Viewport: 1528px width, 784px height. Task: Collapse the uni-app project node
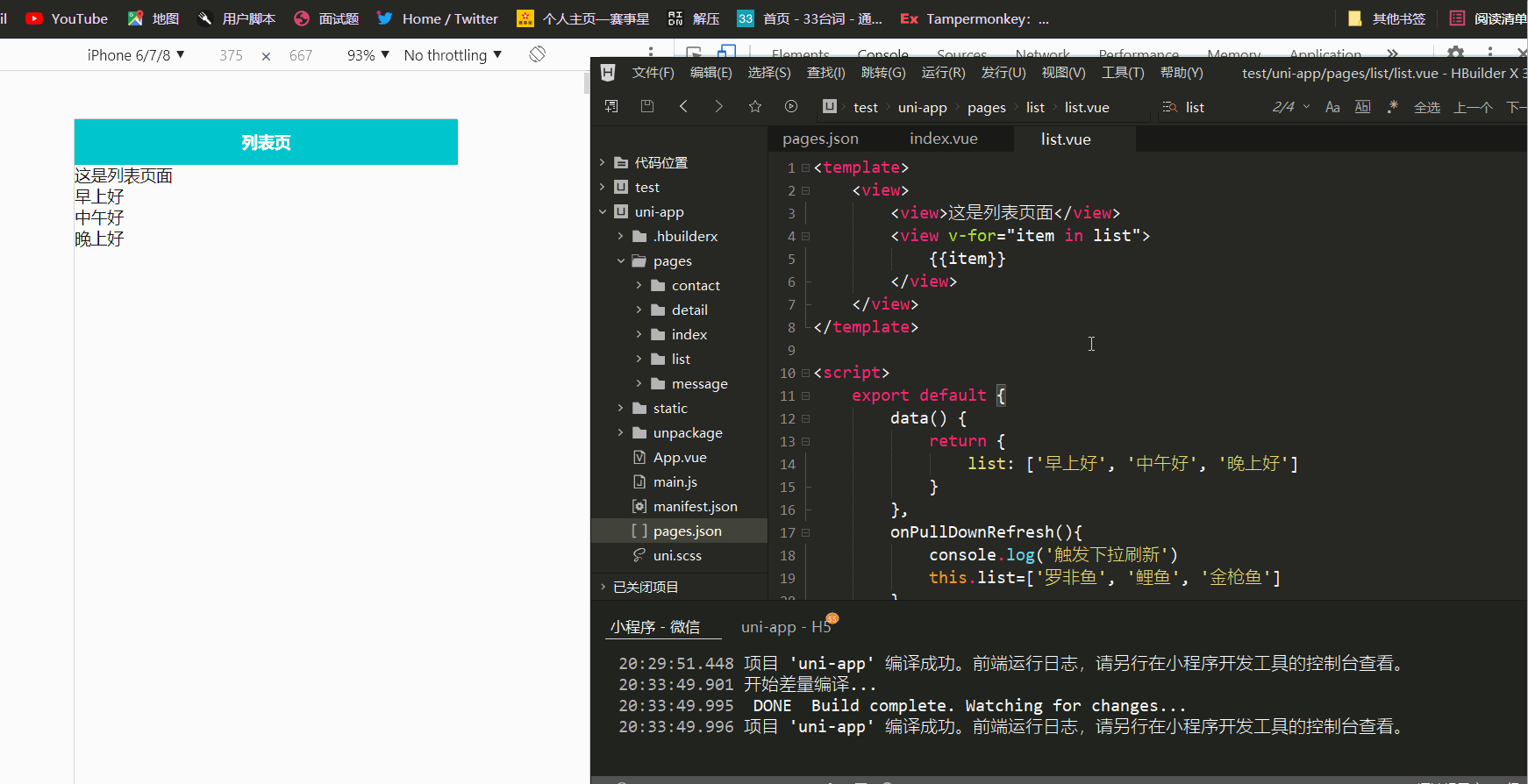point(603,211)
